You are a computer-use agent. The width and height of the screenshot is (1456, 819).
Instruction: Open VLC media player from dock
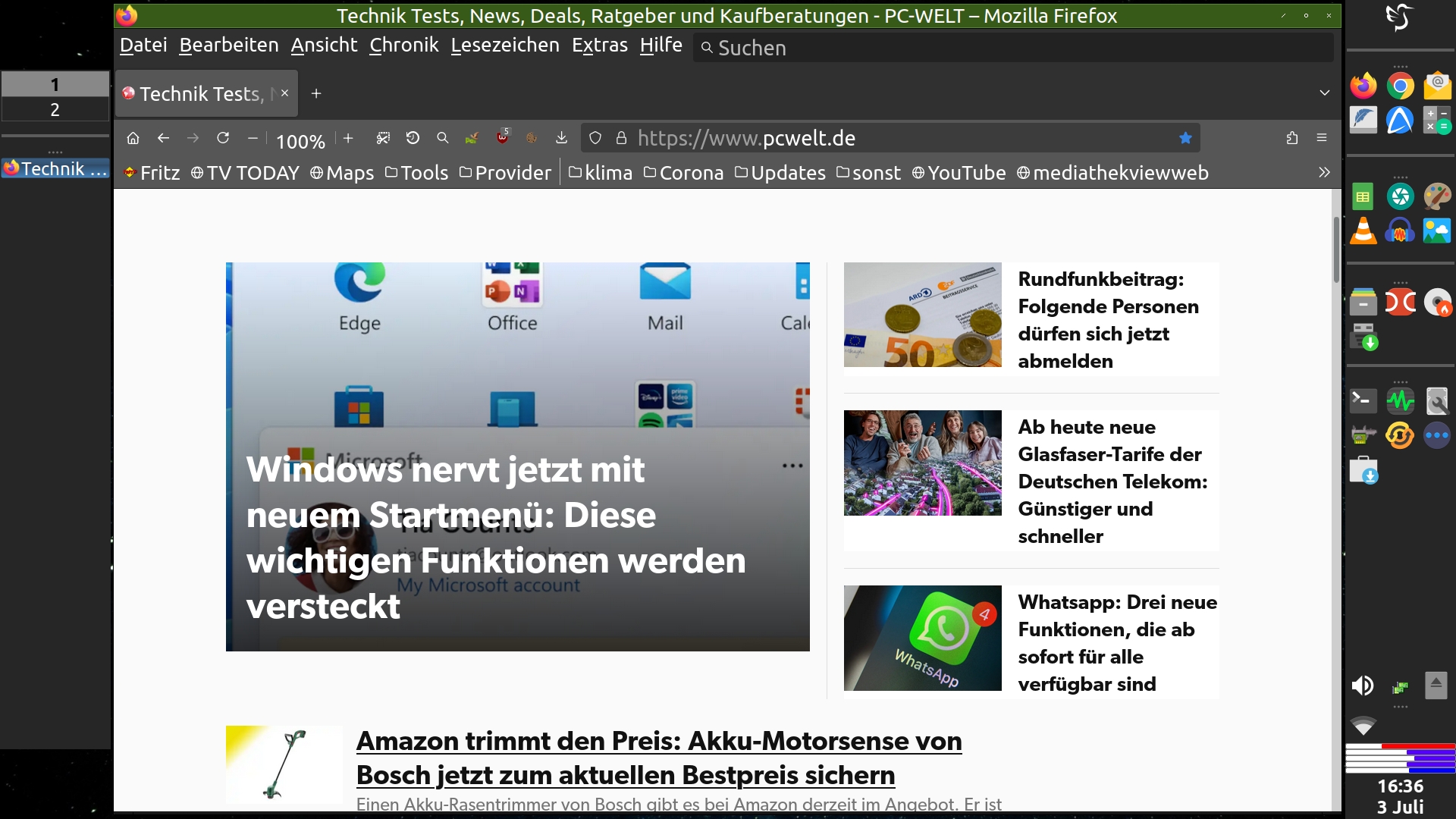pyautogui.click(x=1363, y=231)
